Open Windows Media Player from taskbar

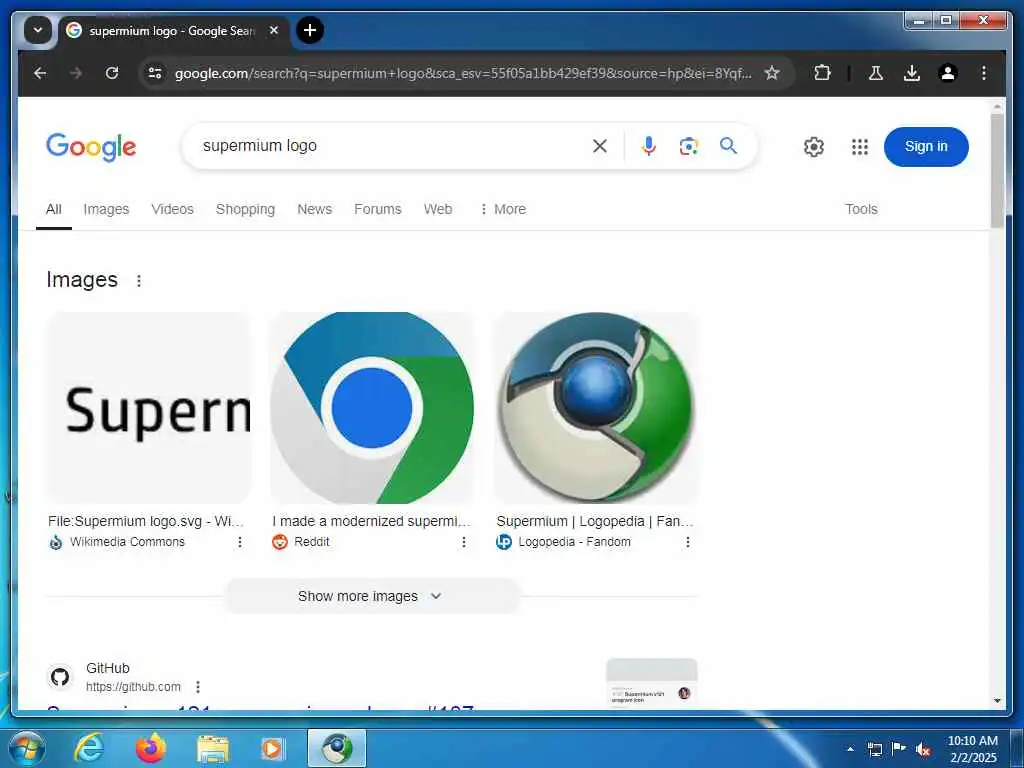(272, 748)
